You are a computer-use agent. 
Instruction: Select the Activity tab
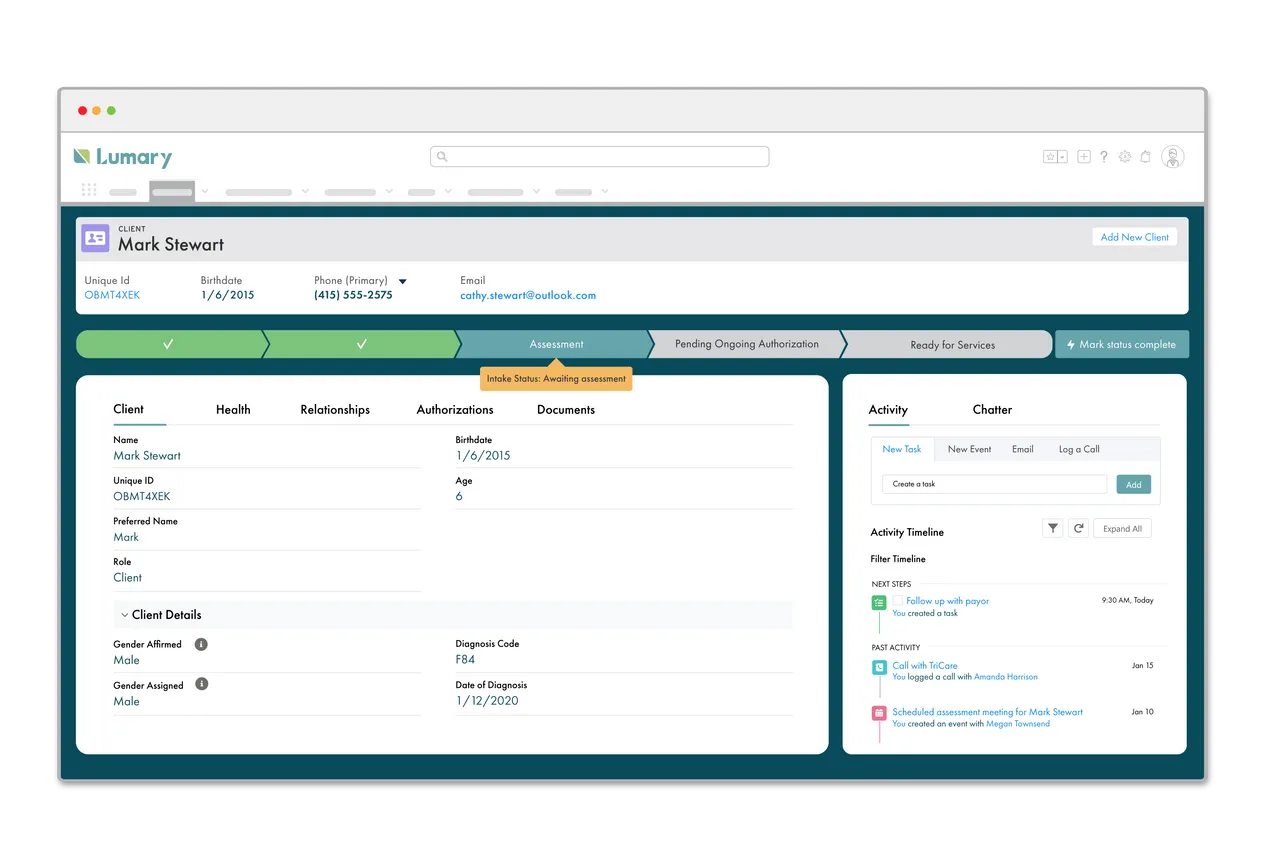point(888,410)
